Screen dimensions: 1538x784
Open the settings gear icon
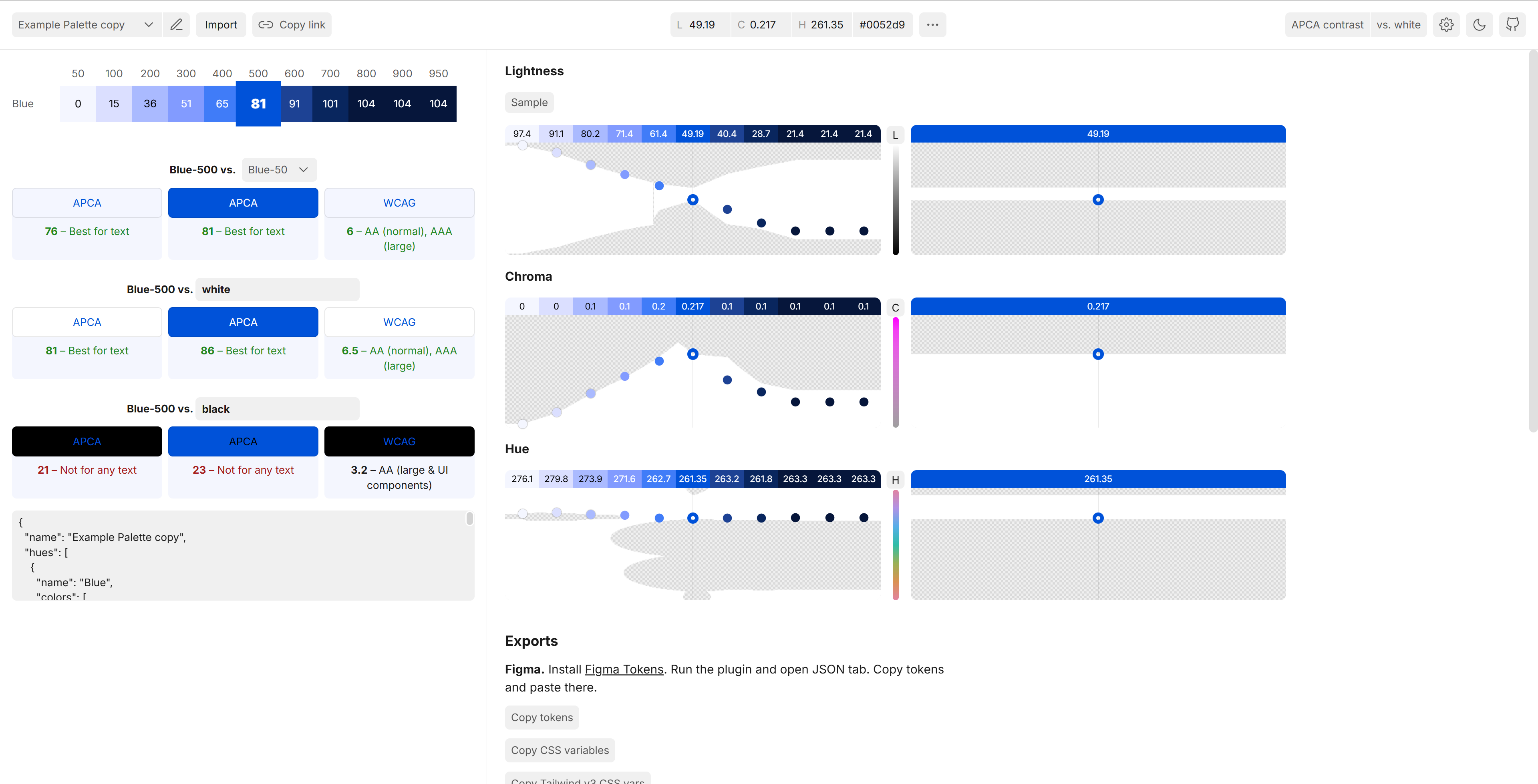(x=1446, y=24)
